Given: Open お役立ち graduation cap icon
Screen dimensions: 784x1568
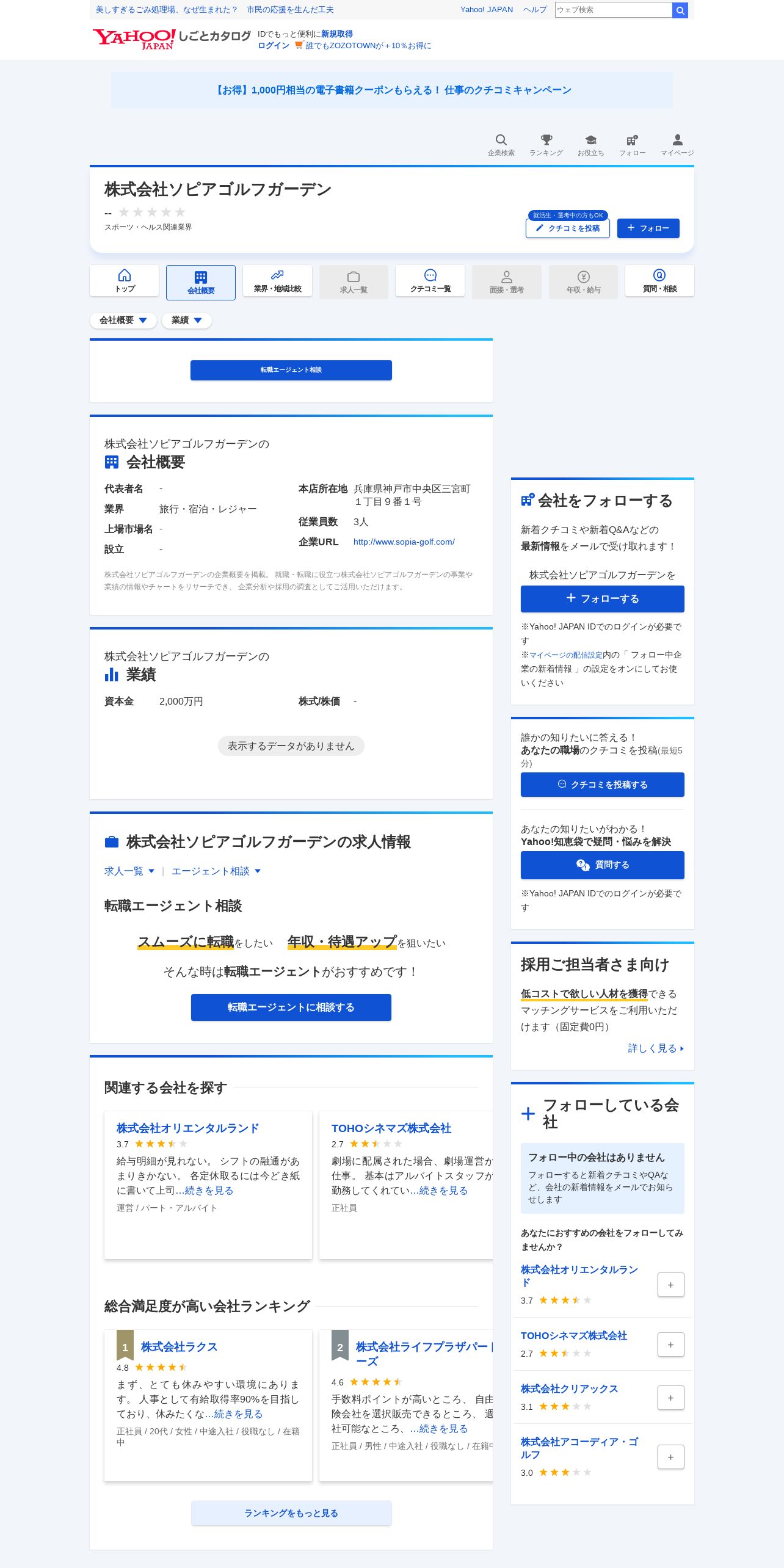Looking at the screenshot, I should click(590, 145).
